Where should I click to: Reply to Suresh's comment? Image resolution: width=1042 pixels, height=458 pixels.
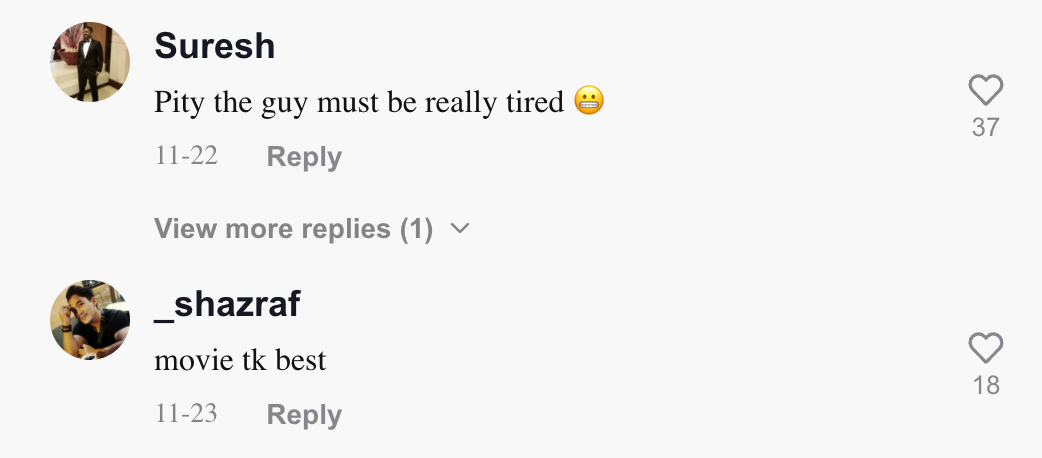tap(304, 157)
